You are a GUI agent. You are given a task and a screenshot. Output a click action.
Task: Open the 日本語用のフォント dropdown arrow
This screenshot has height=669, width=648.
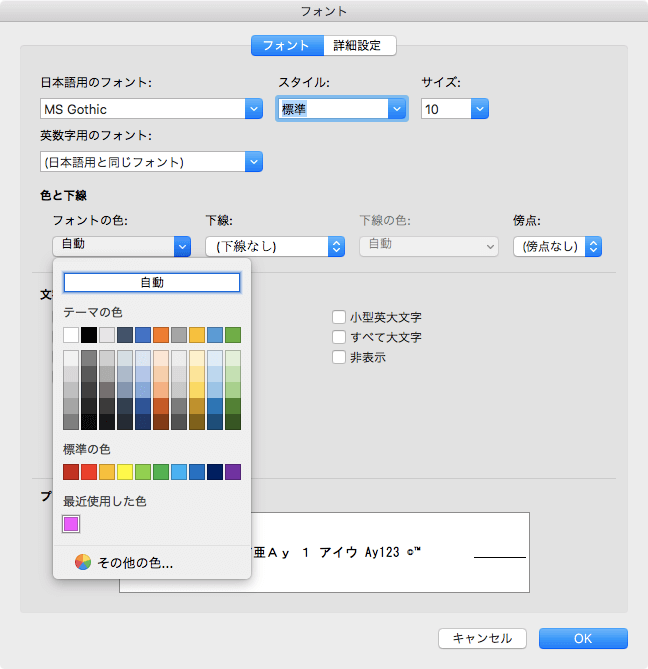tap(253, 109)
